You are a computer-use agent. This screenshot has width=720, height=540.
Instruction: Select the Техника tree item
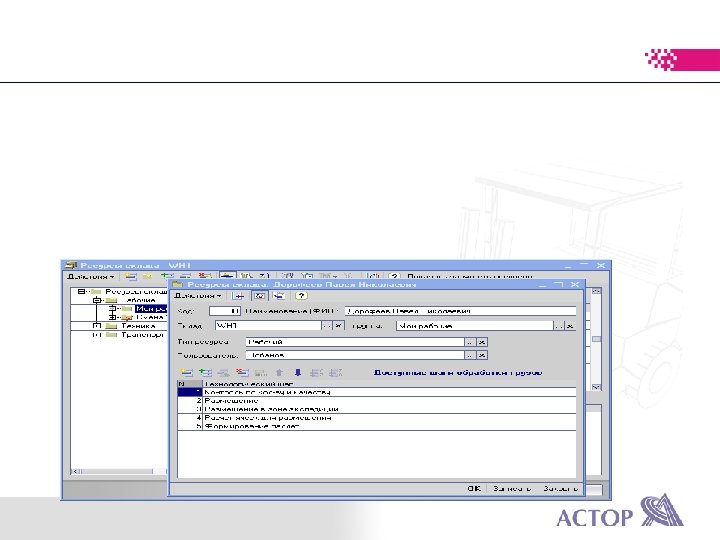[138, 326]
